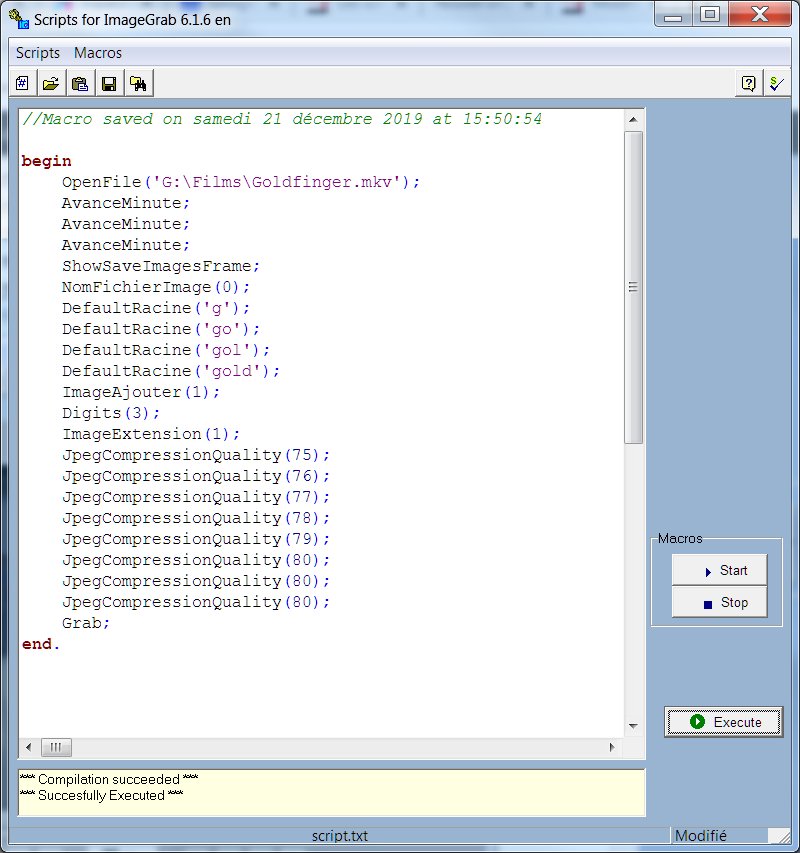This screenshot has height=853, width=800.
Task: Save the script using floppy disk icon
Action: [109, 84]
